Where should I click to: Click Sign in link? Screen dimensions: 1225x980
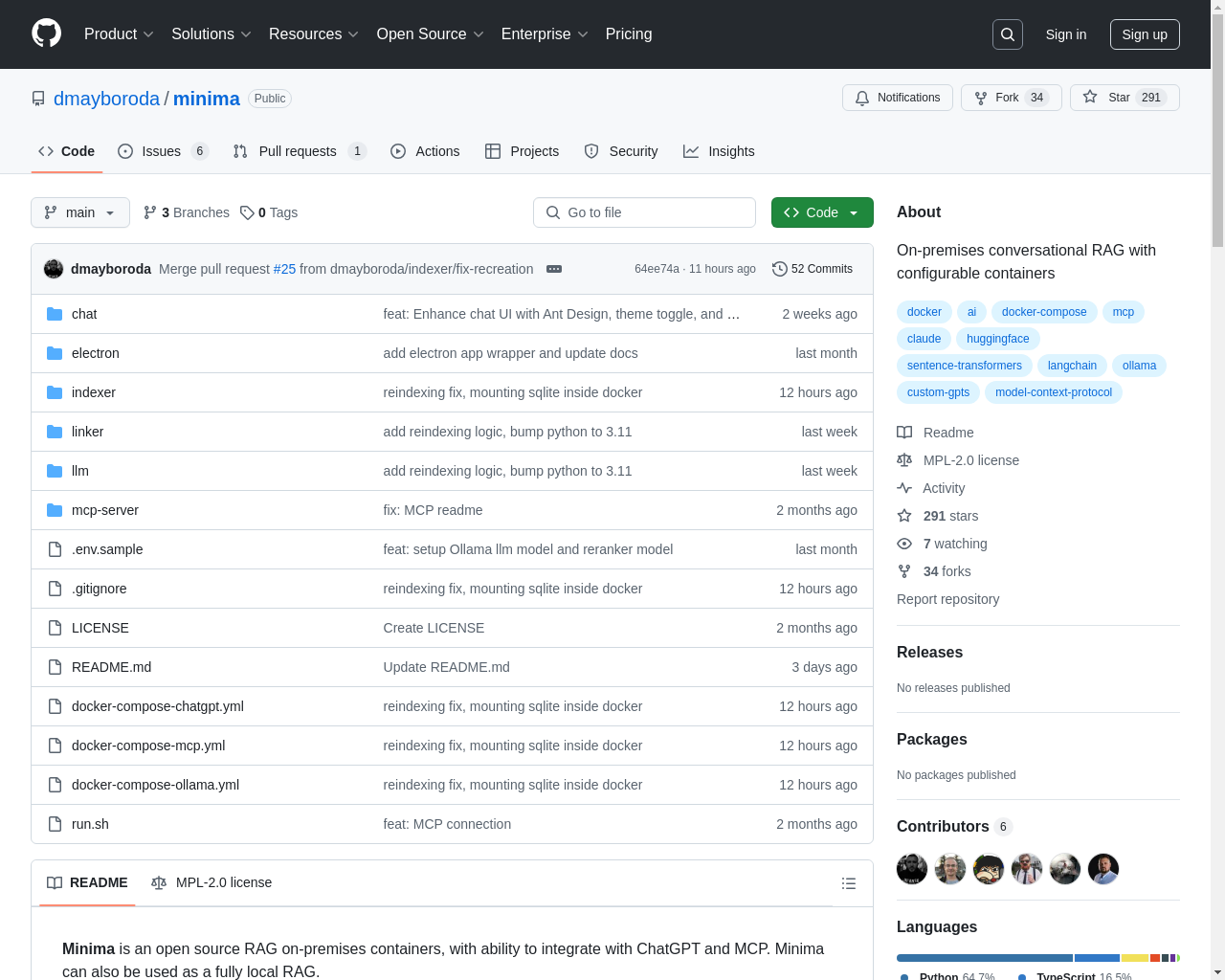(x=1066, y=34)
